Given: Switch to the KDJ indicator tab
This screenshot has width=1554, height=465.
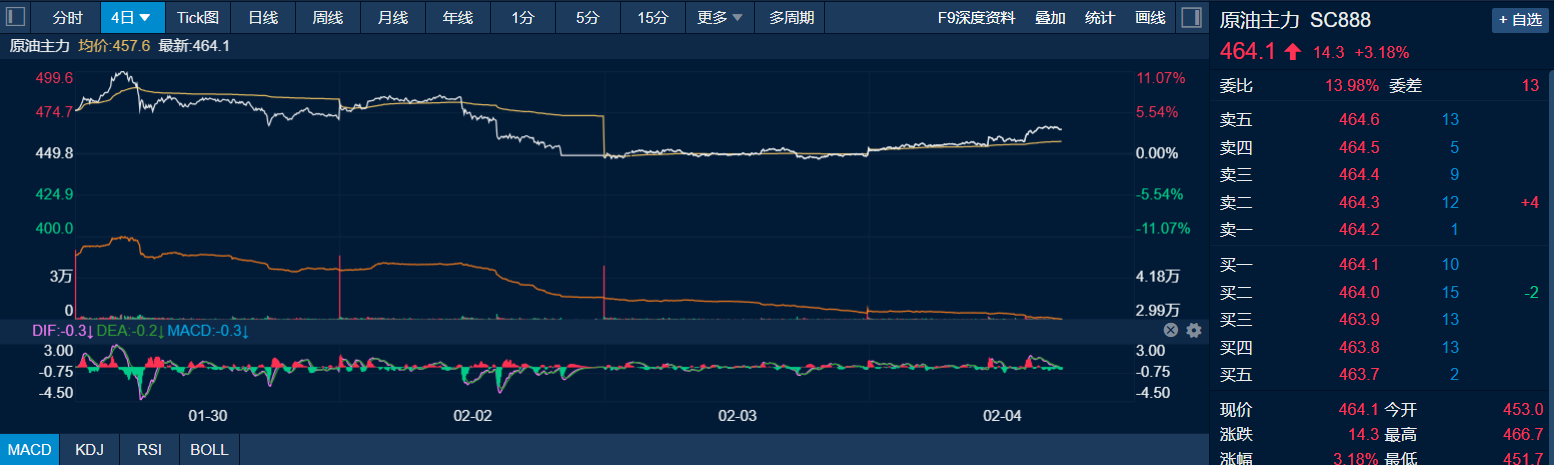Looking at the screenshot, I should tap(90, 450).
